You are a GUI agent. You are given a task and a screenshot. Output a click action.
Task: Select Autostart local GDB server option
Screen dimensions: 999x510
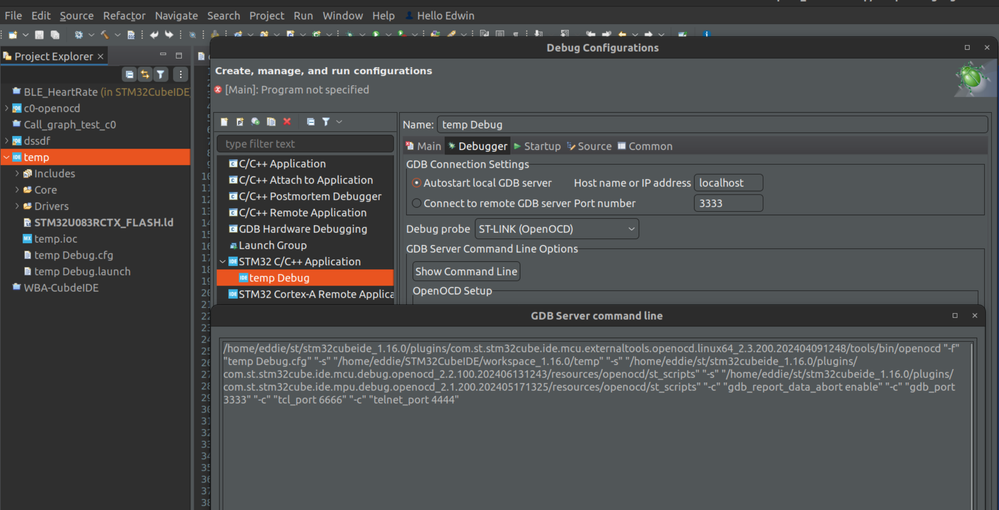pos(417,183)
